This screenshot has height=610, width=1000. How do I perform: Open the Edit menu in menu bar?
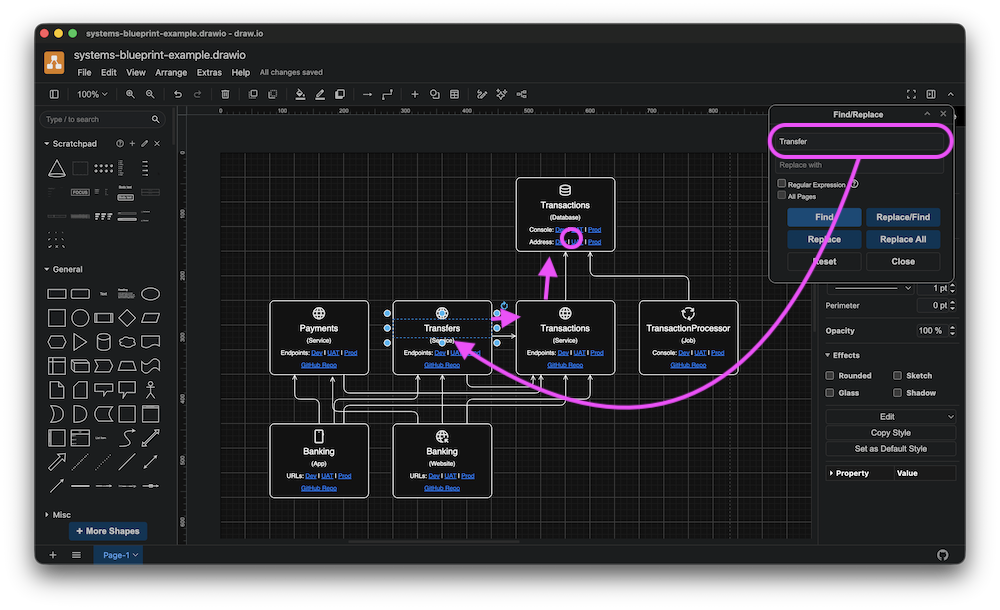[x=108, y=73]
